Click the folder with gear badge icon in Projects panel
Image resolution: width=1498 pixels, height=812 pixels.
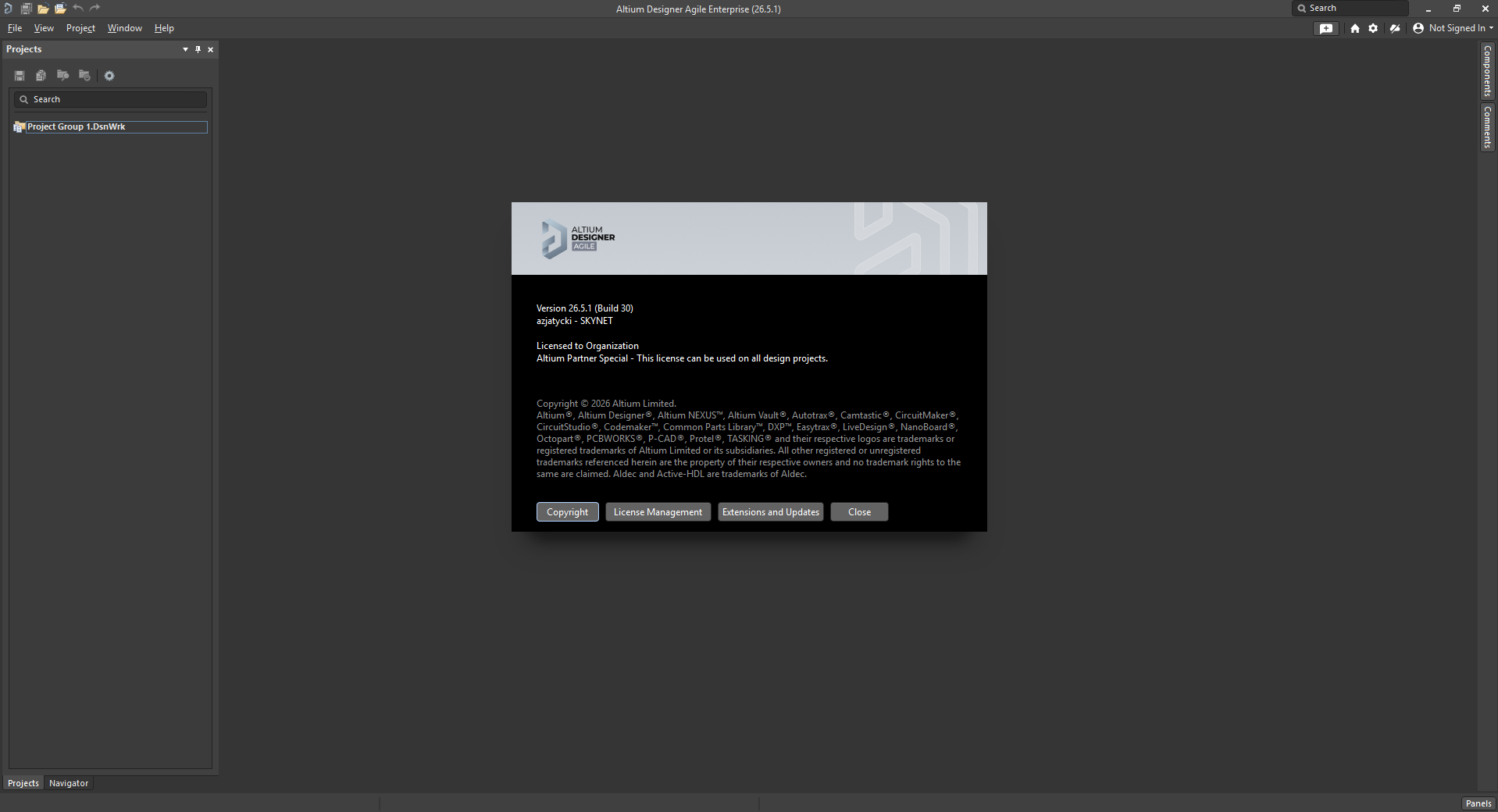84,76
